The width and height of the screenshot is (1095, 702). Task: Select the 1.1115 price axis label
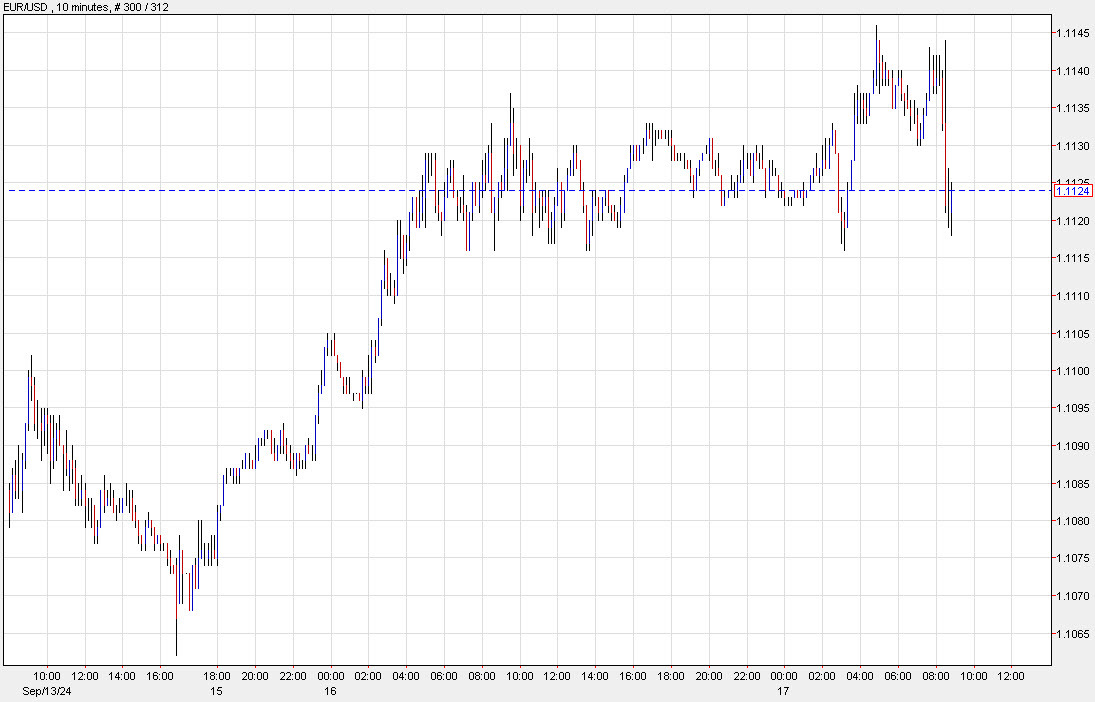(1073, 258)
